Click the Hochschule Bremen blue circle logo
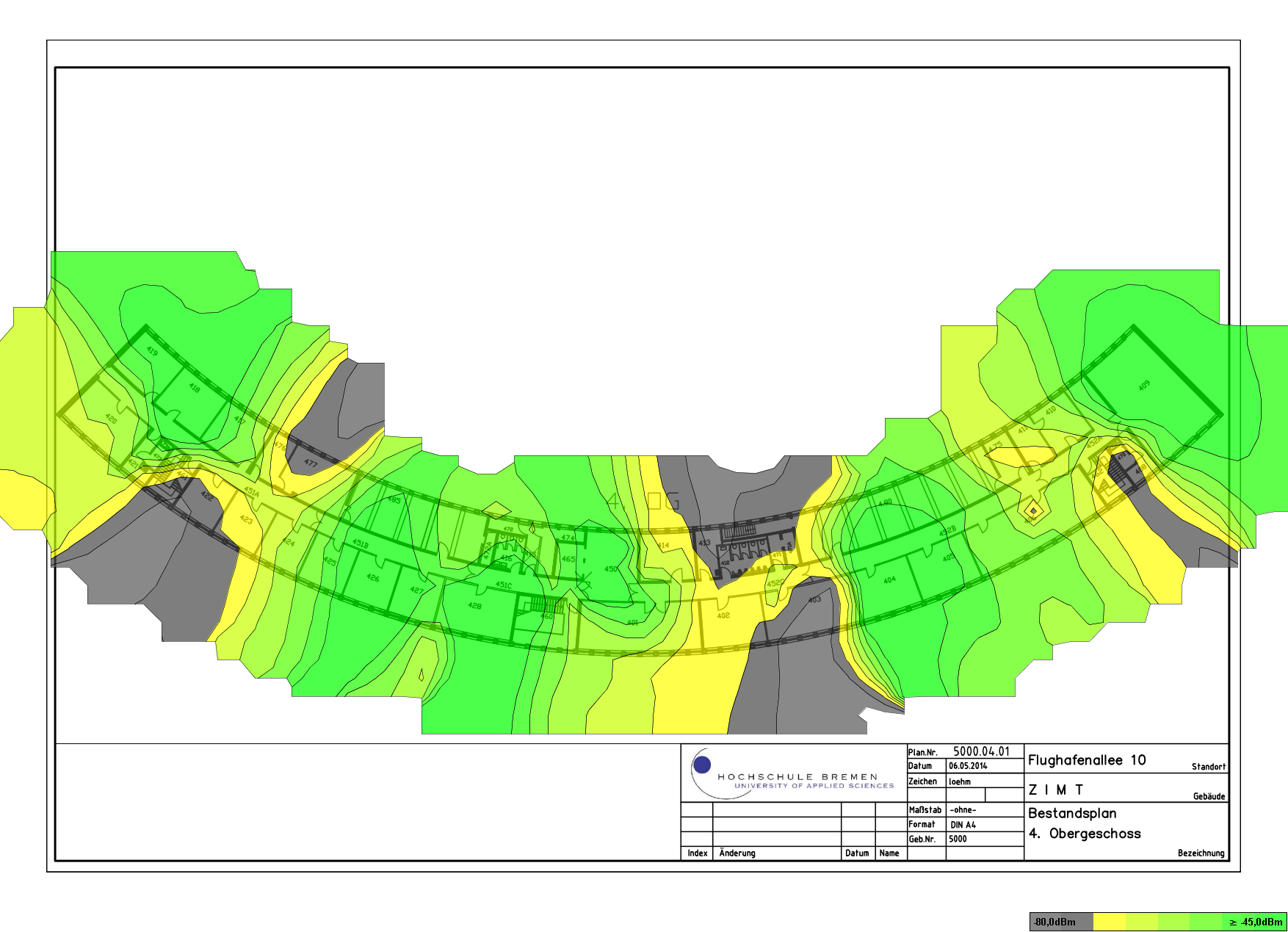The width and height of the screenshot is (1288, 932). click(x=702, y=765)
